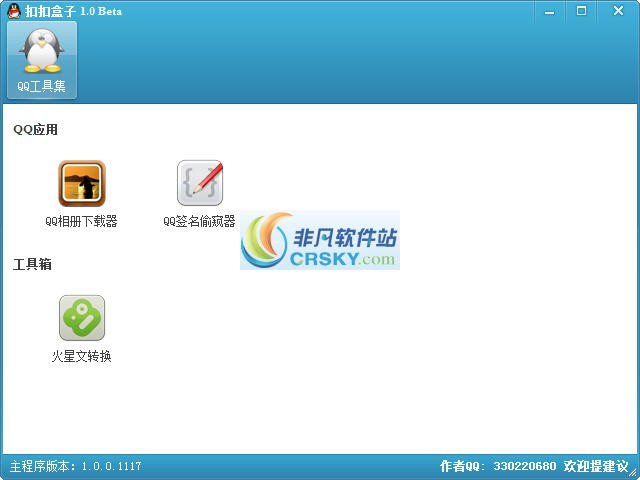Viewport: 640px width, 480px height.
Task: Click the QQ应用 section heading
Action: [x=36, y=130]
